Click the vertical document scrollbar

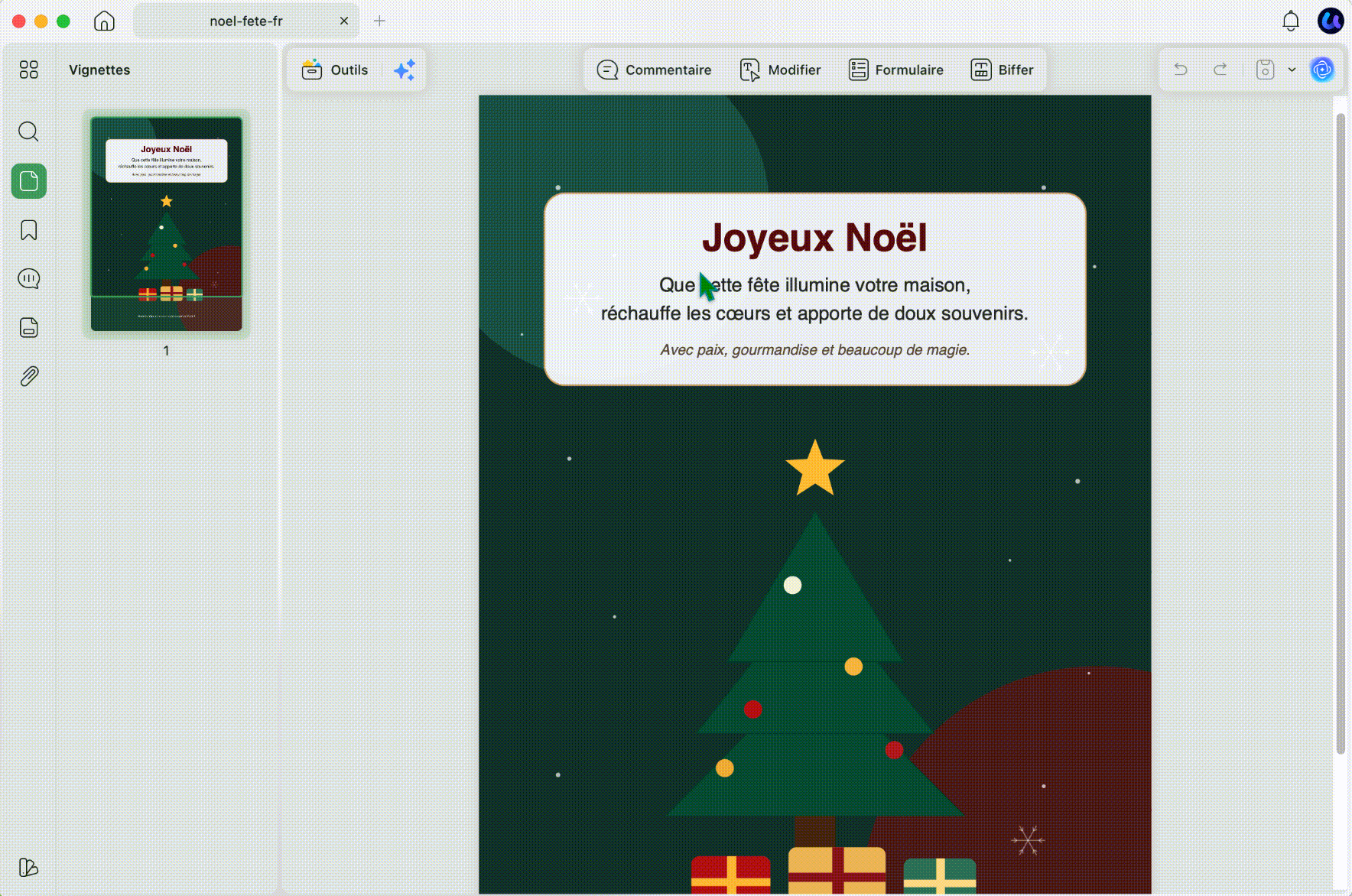click(1340, 433)
